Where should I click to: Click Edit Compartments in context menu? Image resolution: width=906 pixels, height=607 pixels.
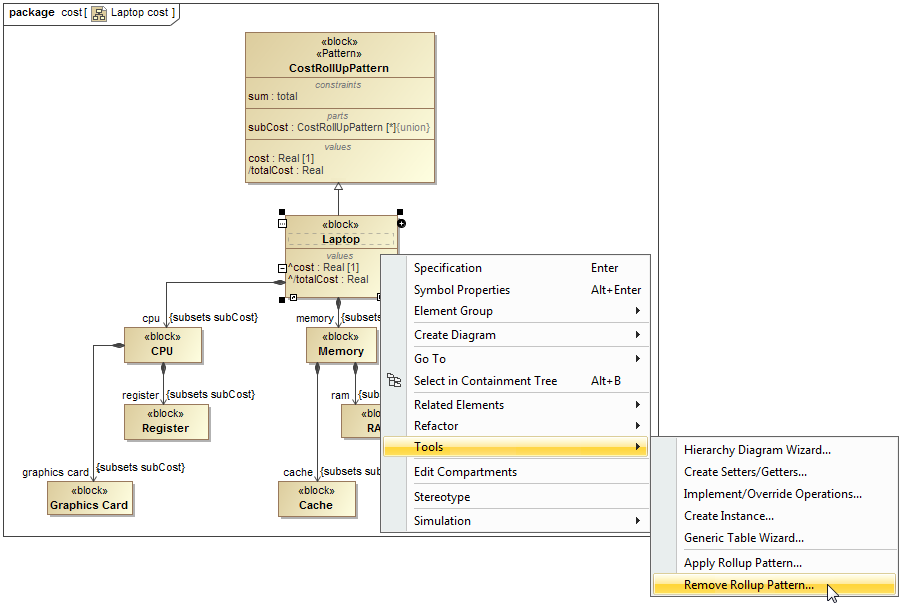coord(465,472)
